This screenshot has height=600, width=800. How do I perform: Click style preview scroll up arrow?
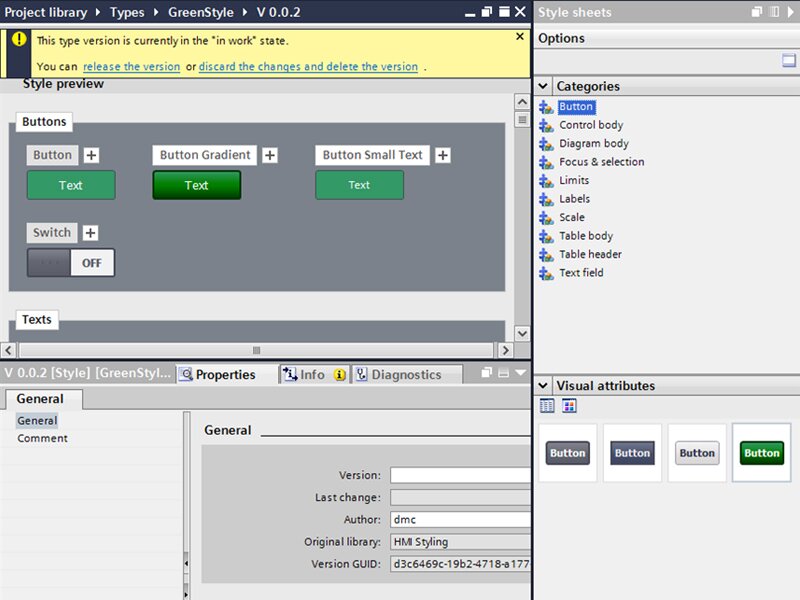(522, 102)
